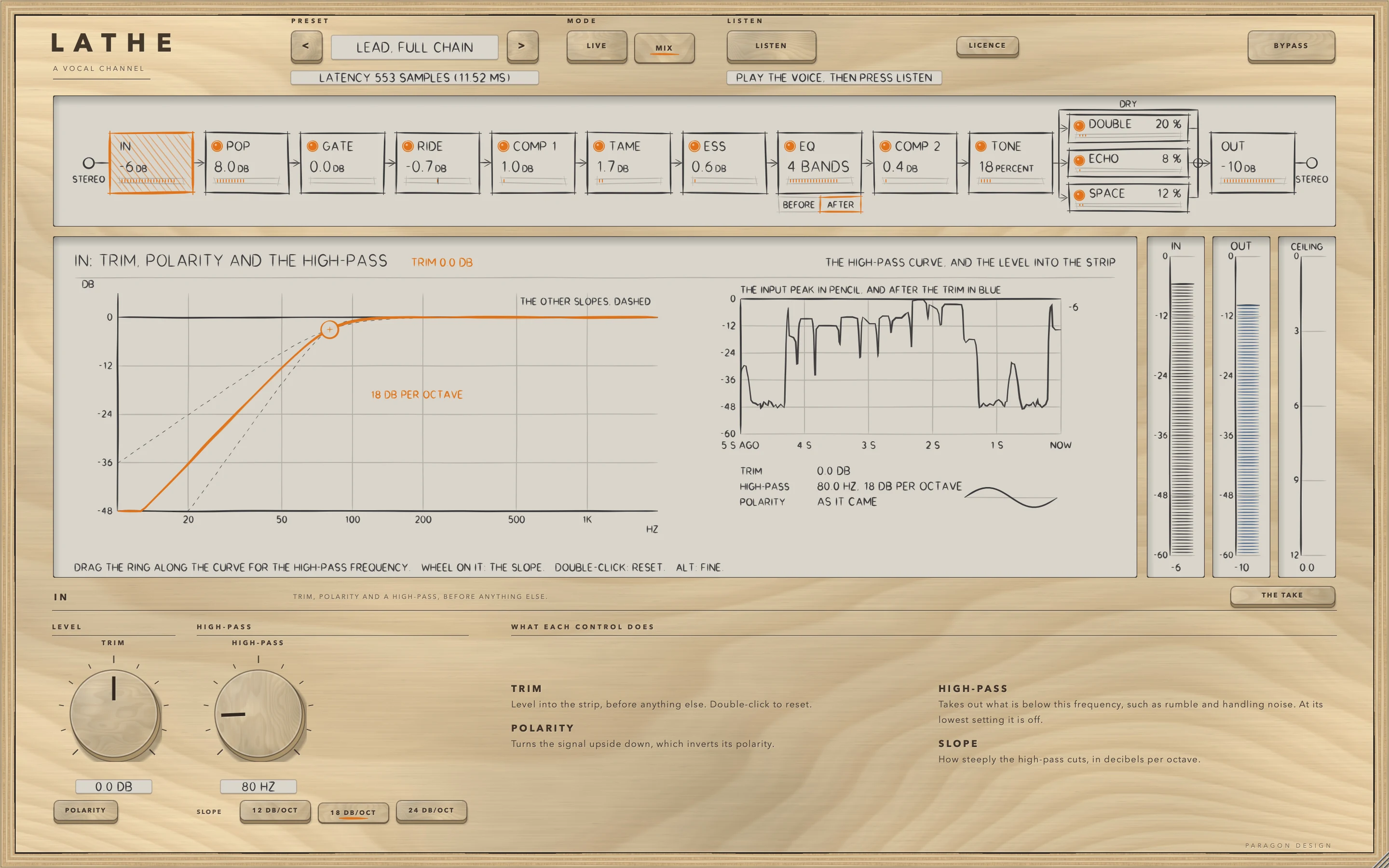Toggle the TAME module power light
Viewport: 1389px width, 868px height.
click(x=599, y=147)
